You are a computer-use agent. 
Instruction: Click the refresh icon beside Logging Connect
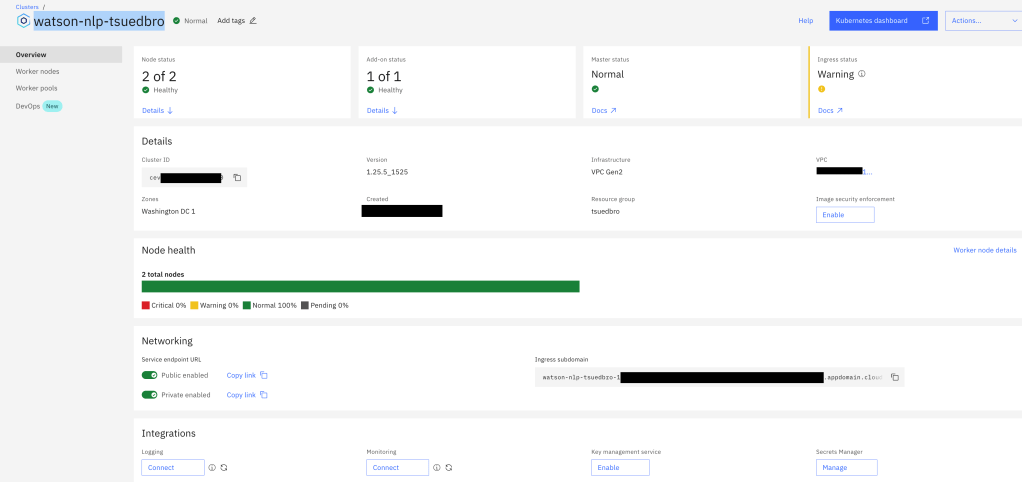point(224,468)
